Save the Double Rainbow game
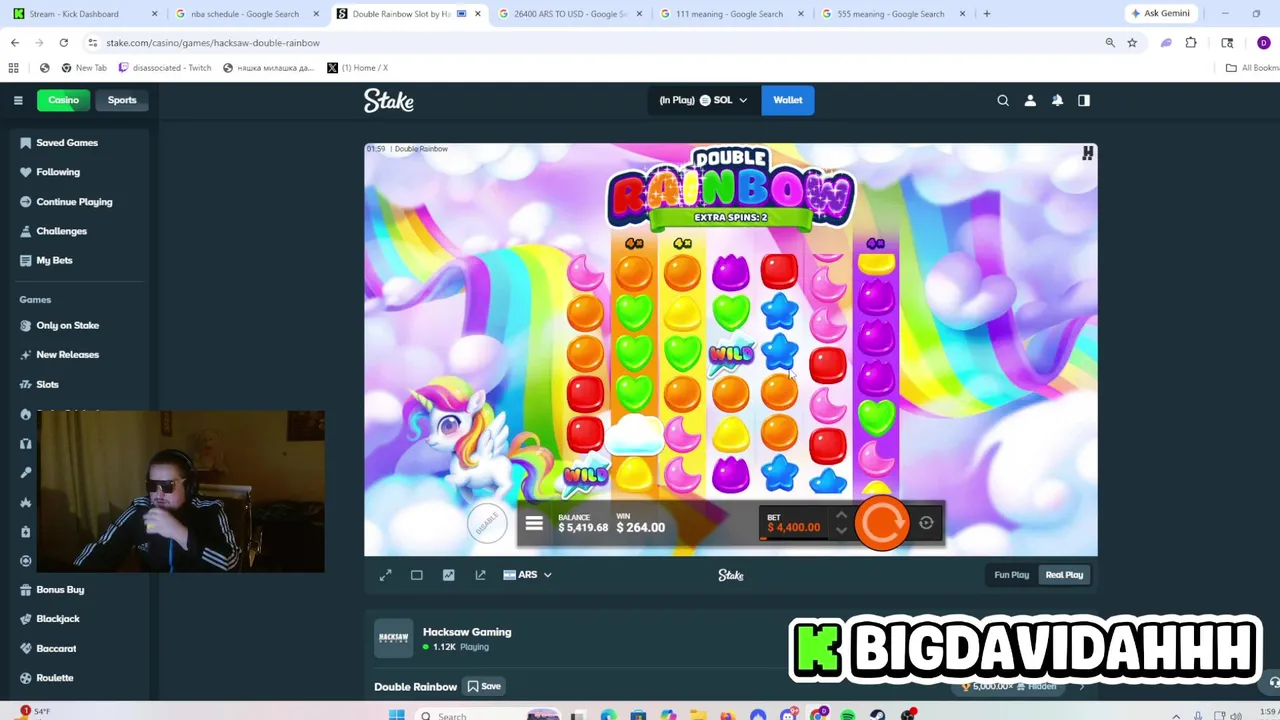 coord(485,687)
